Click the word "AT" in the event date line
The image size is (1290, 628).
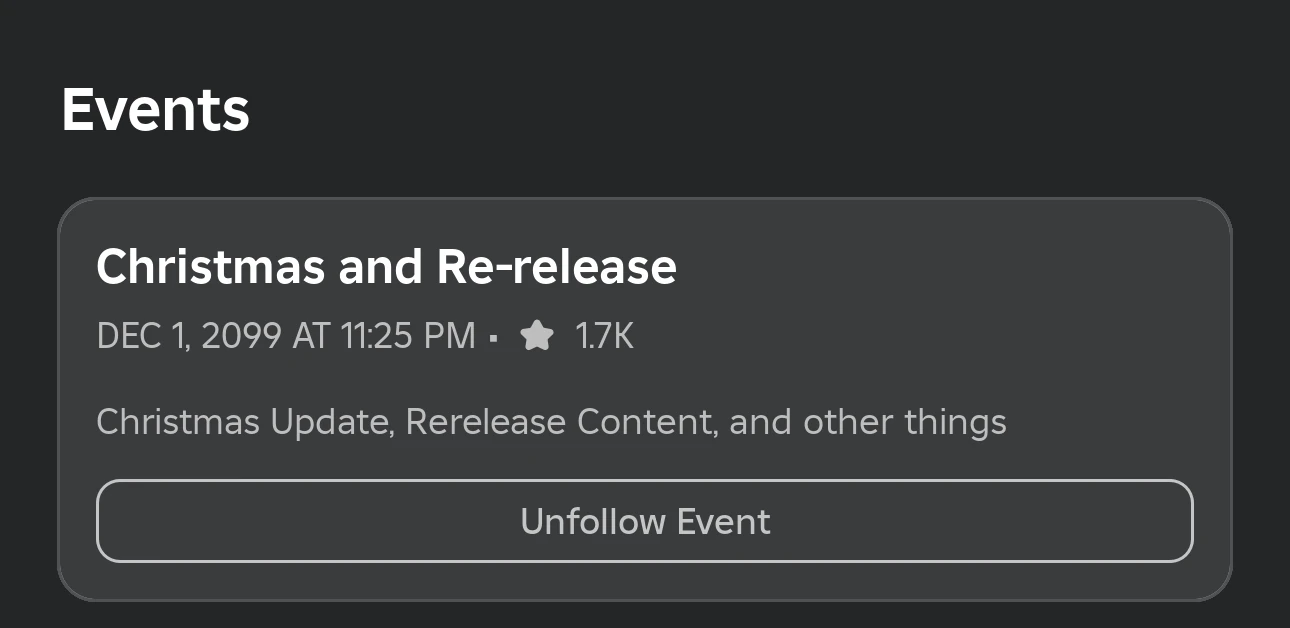pos(311,336)
